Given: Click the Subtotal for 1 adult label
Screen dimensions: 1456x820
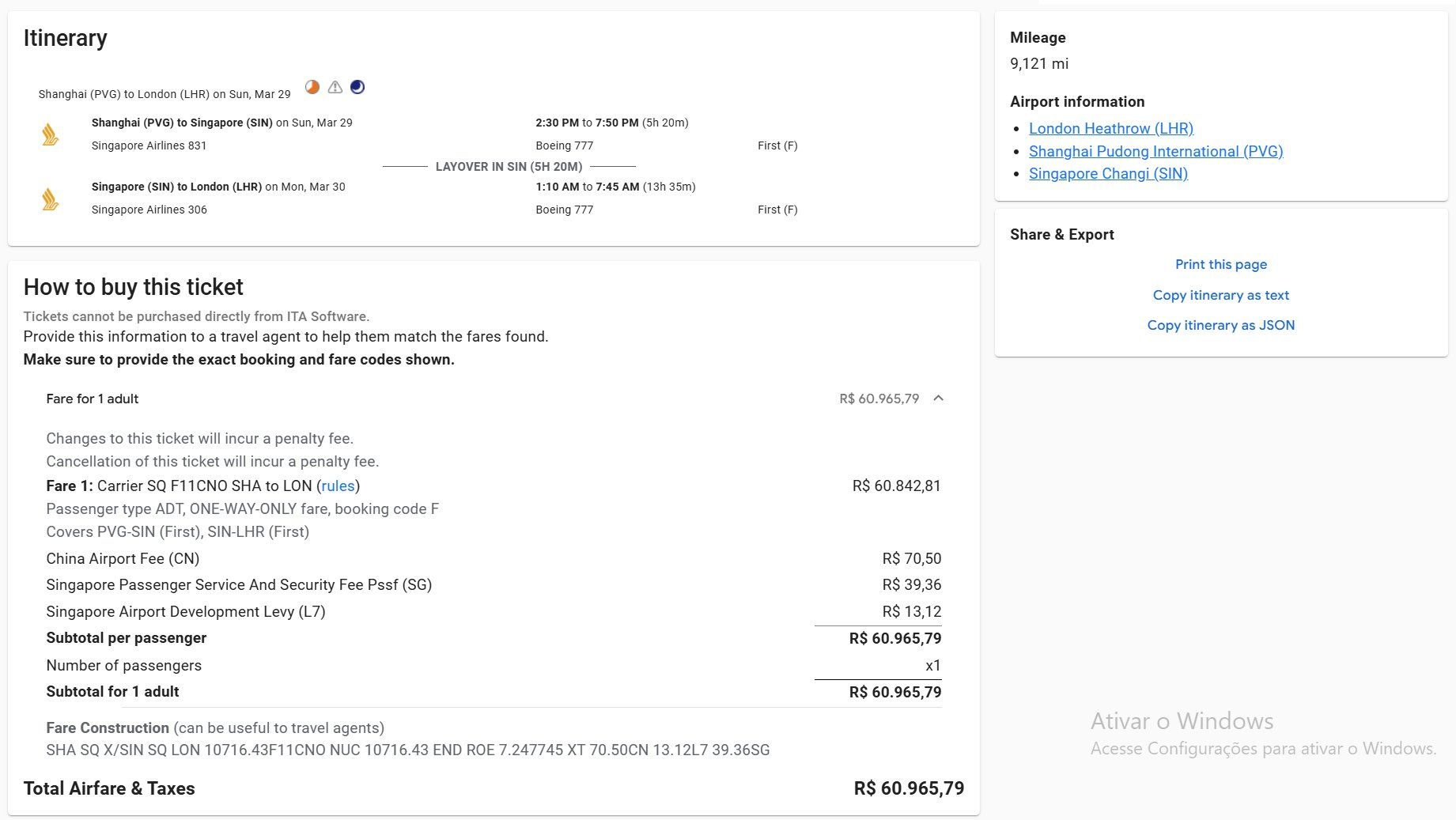Looking at the screenshot, I should point(112,691).
